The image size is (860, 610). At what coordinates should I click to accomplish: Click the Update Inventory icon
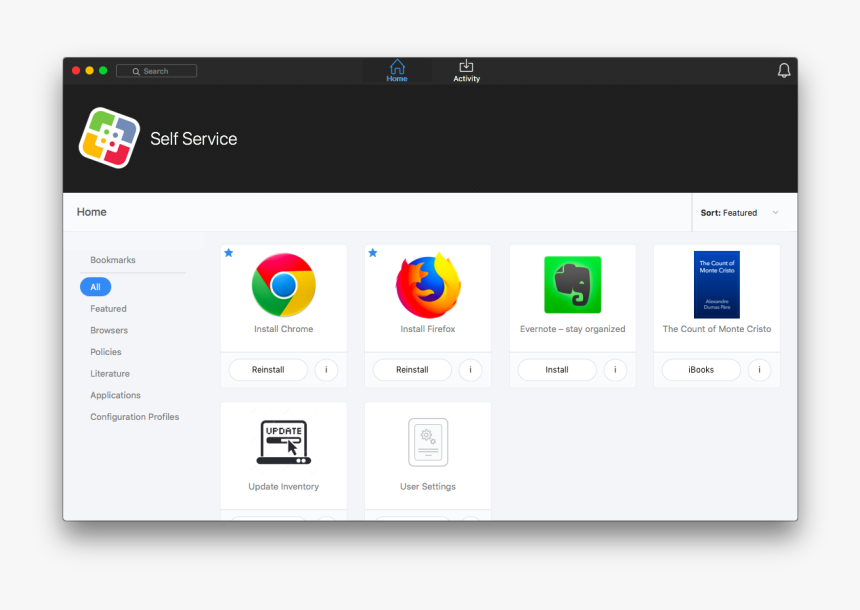283,440
